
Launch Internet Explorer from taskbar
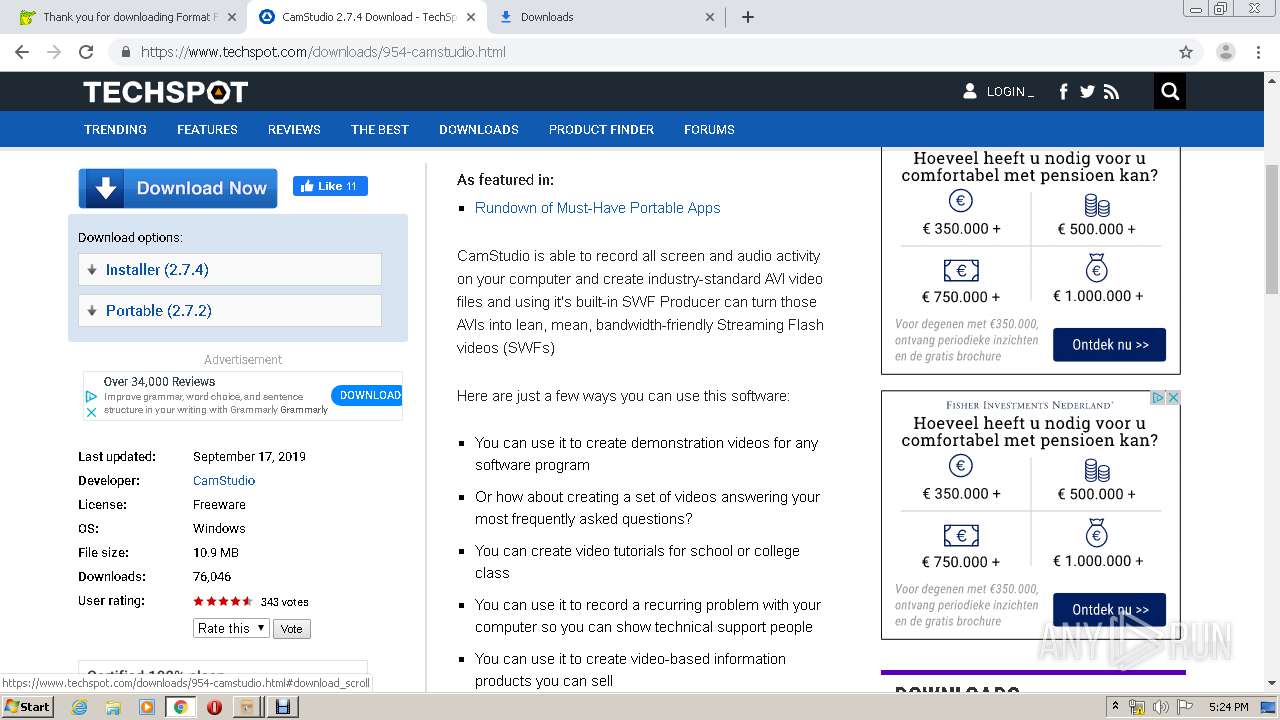pos(79,707)
